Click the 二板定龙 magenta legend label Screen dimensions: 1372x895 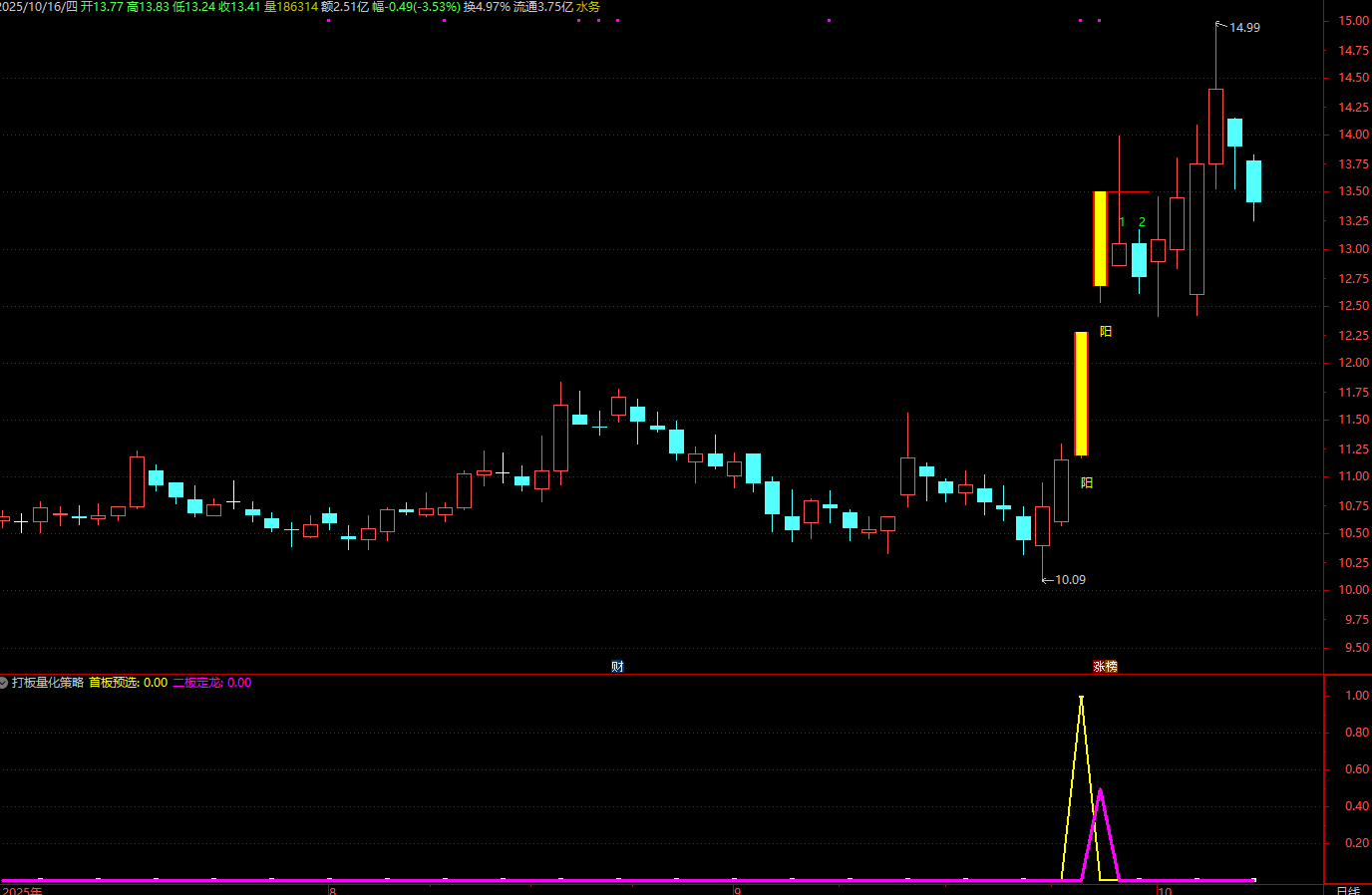tap(197, 683)
